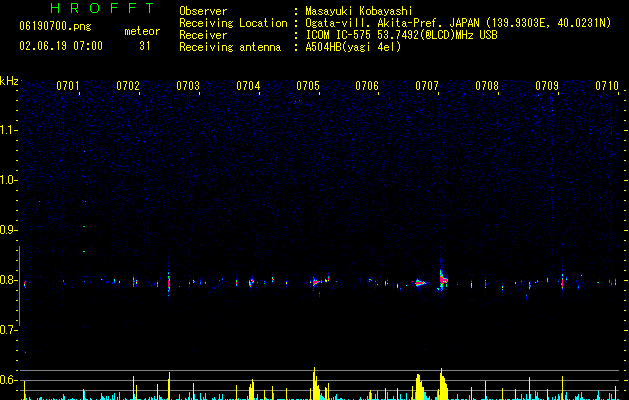Click the 0.7 kHz axis label
This screenshot has height=400, width=629.
pyautogui.click(x=9, y=330)
